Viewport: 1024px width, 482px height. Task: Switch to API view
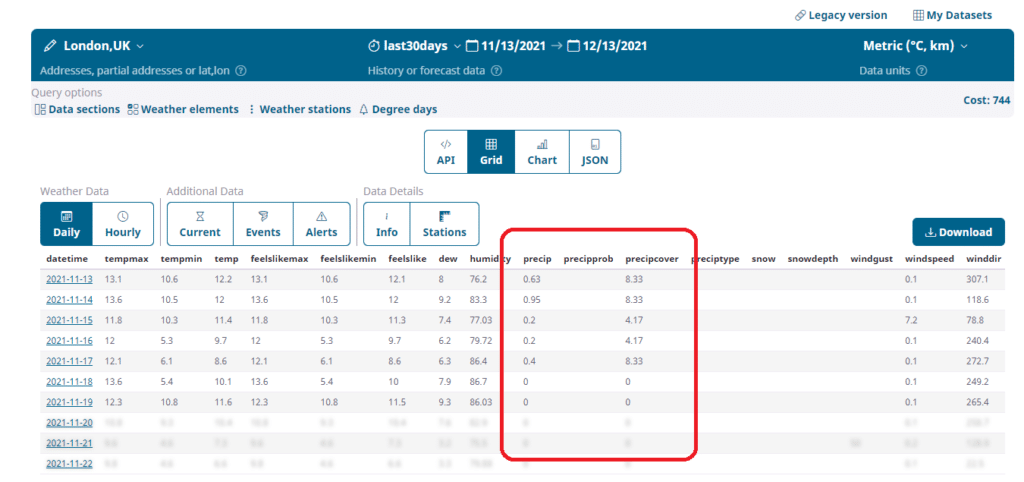[x=445, y=152]
